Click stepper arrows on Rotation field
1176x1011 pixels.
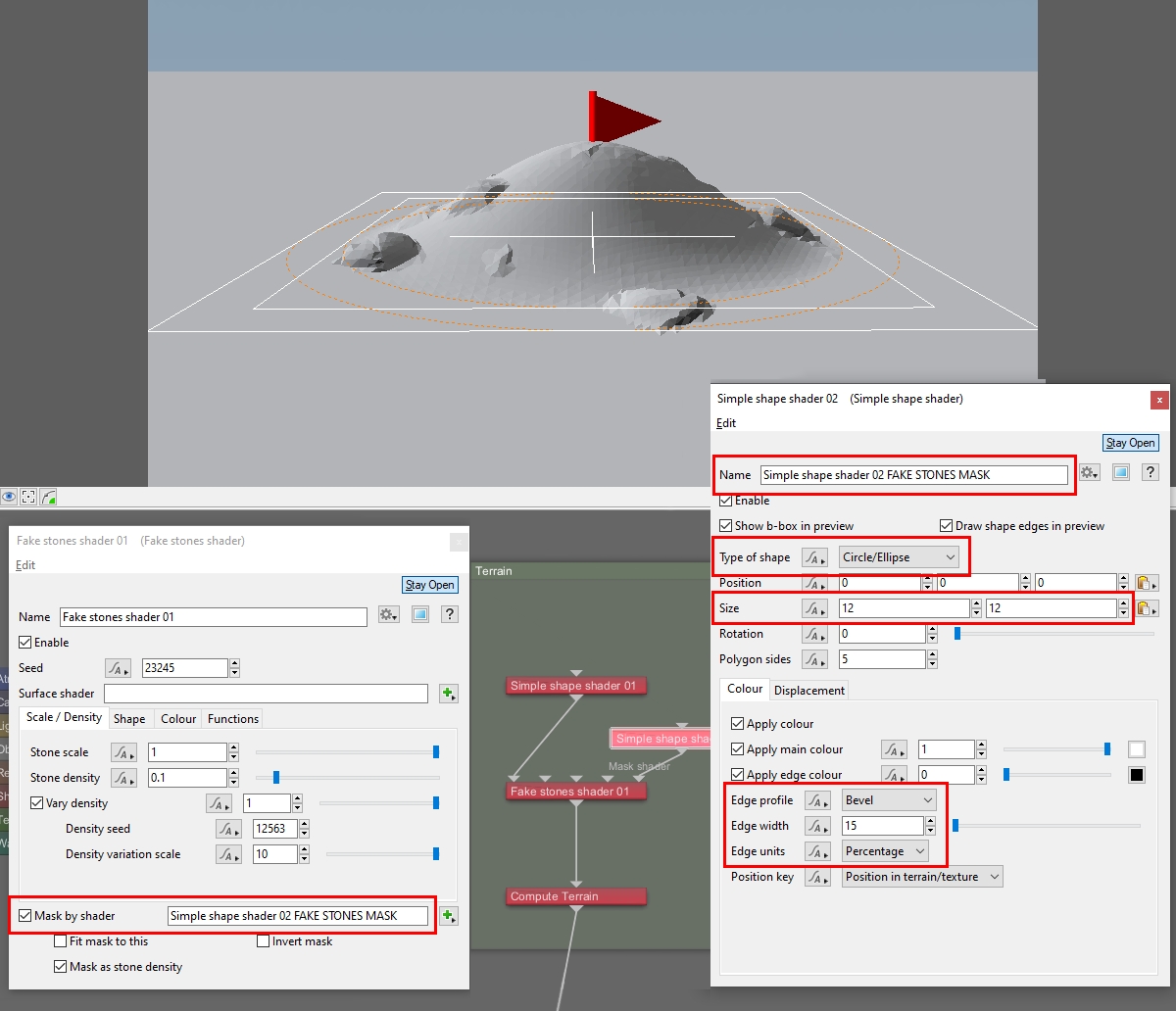tap(931, 634)
